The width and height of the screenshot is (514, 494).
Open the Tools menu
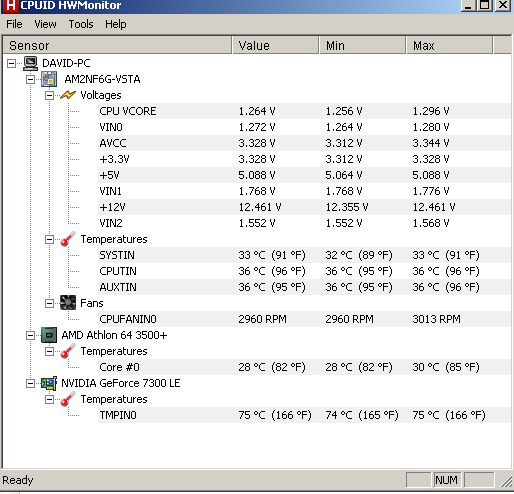[x=81, y=24]
